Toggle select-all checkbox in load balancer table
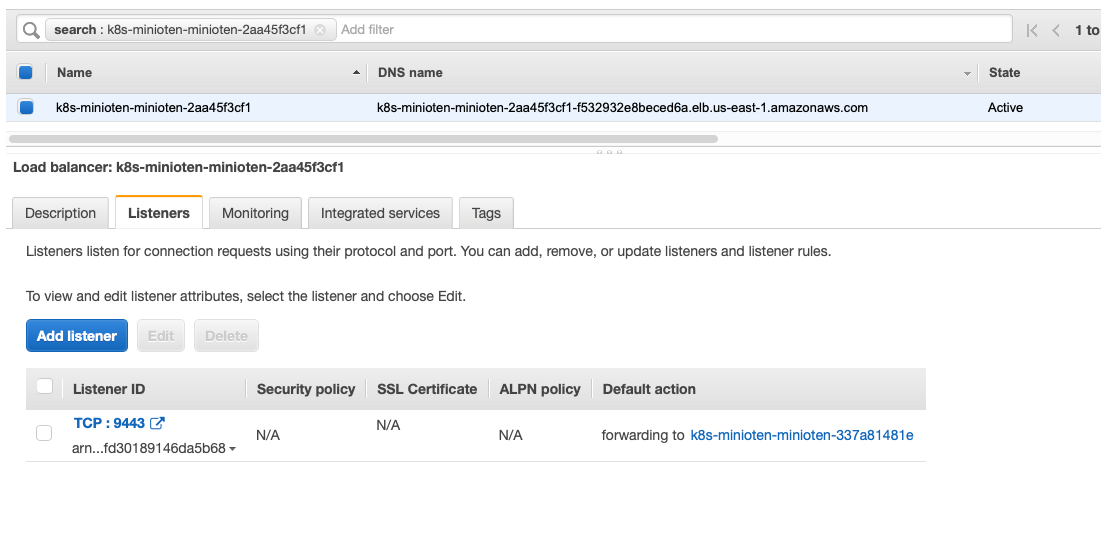1101x536 pixels. tap(26, 72)
